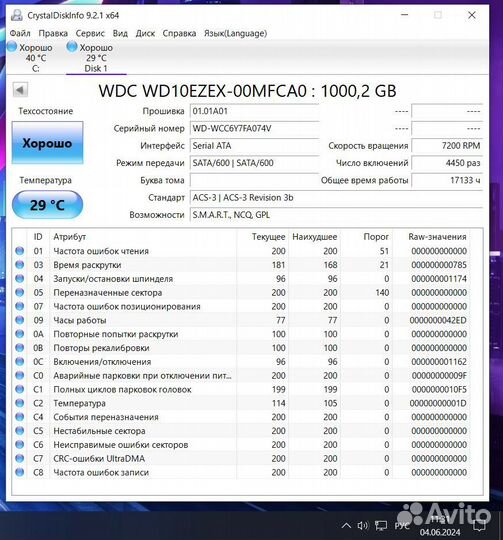Viewport: 503px width, 540px height.
Task: Click the S.M.A.R.T., NCQ, GPL features field
Action: (336, 215)
